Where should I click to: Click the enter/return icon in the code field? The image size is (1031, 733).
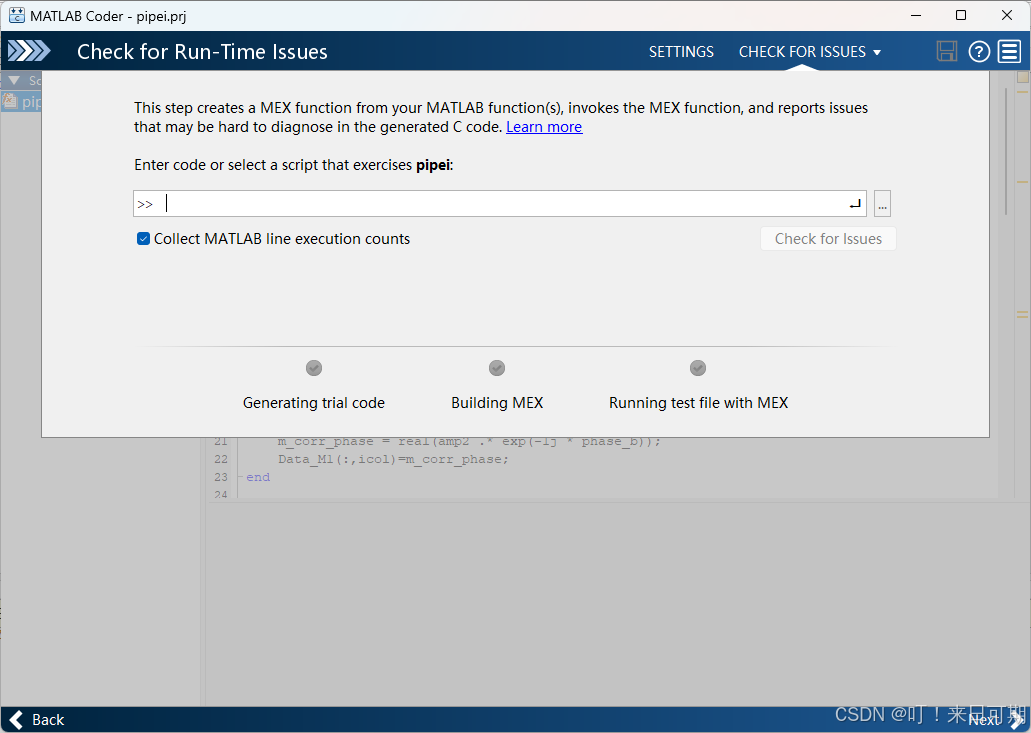tap(855, 204)
